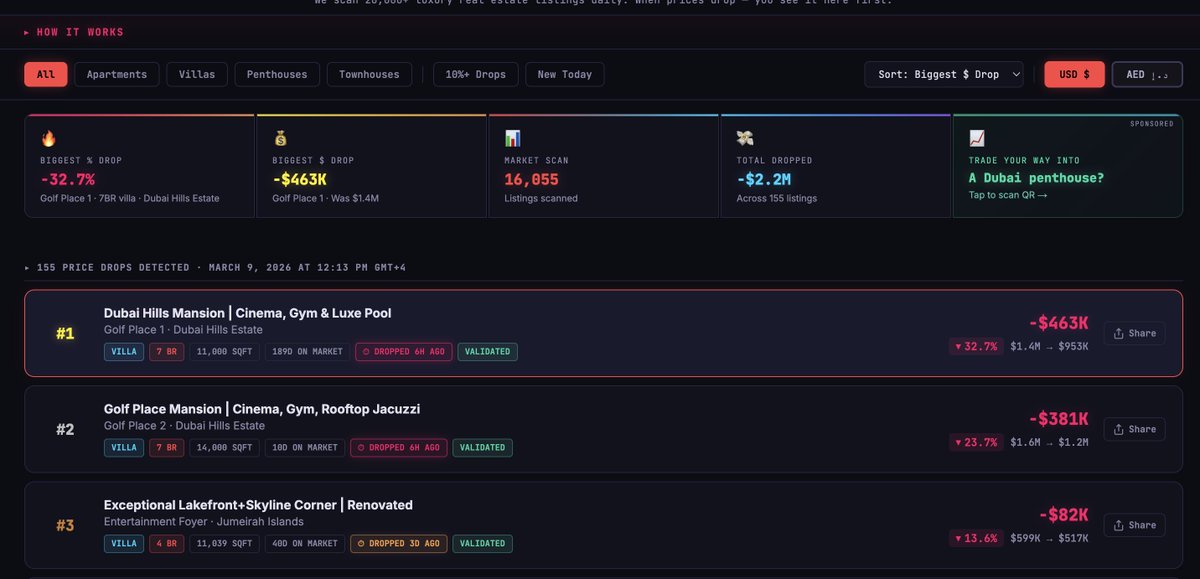The width and height of the screenshot is (1200, 579).
Task: Click VALIDATED badge on Dubai Hills Mansion
Action: [488, 352]
